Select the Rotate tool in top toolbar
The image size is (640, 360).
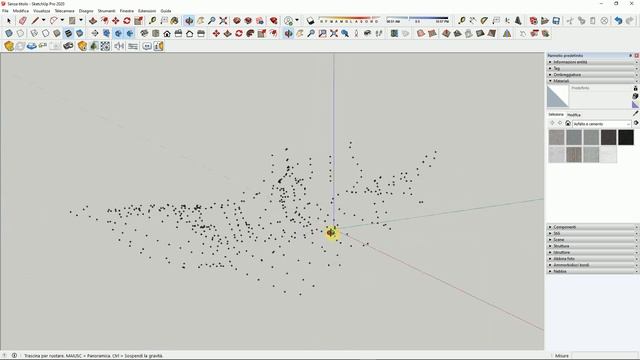point(127,21)
